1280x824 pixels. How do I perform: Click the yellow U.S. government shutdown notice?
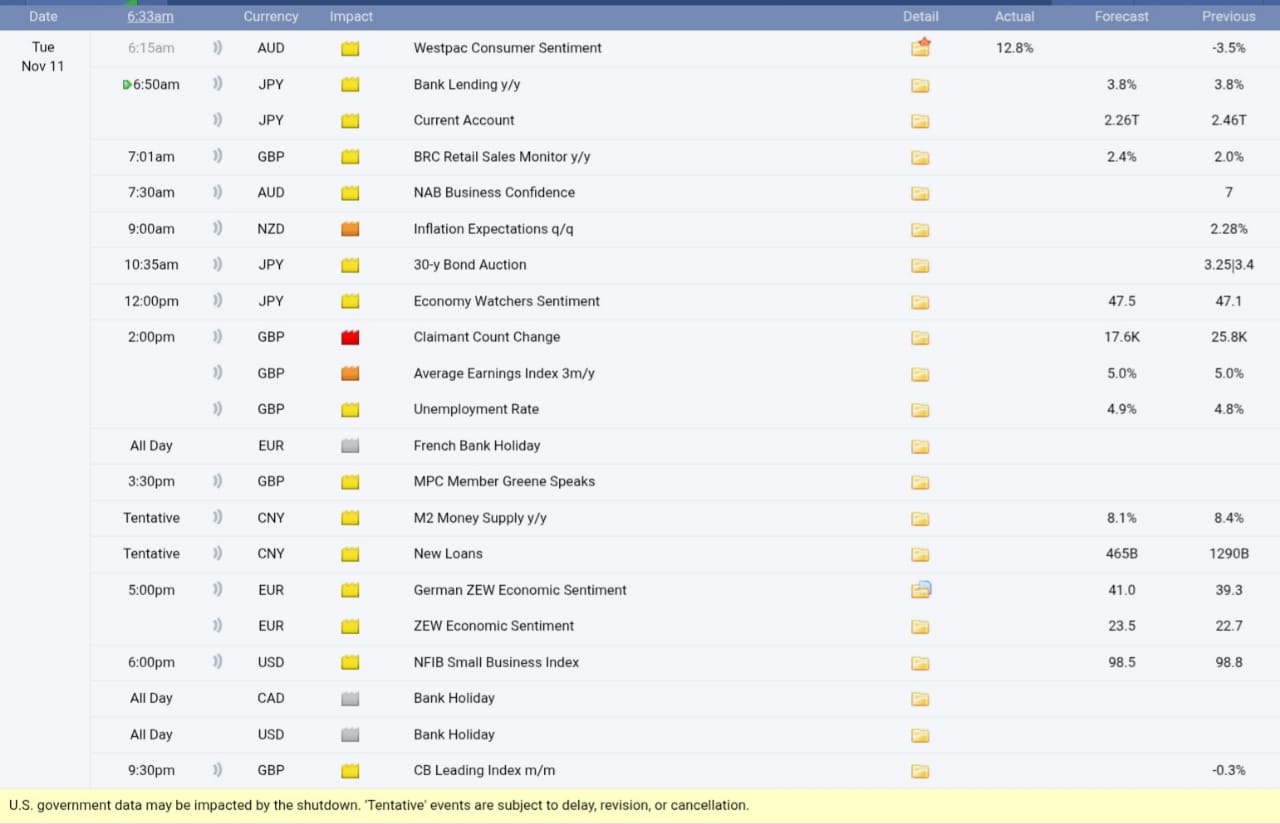click(x=379, y=805)
